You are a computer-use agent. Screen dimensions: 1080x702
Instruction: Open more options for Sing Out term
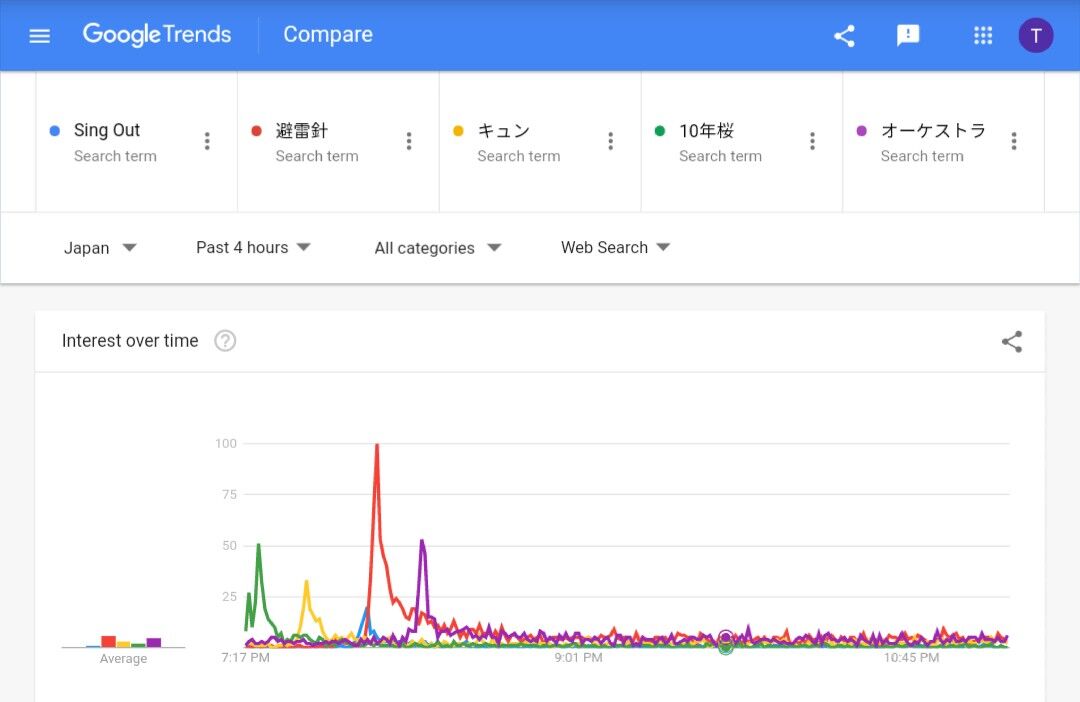click(207, 141)
